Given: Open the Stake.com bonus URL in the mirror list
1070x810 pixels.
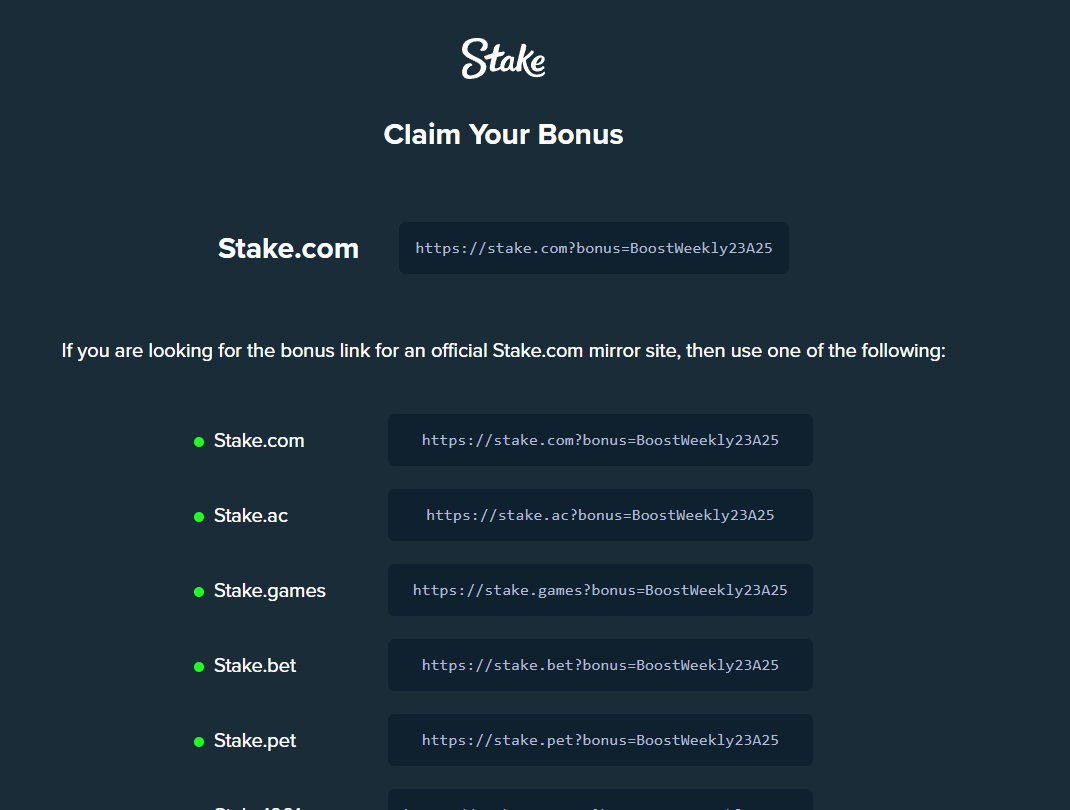Looking at the screenshot, I should [x=600, y=440].
